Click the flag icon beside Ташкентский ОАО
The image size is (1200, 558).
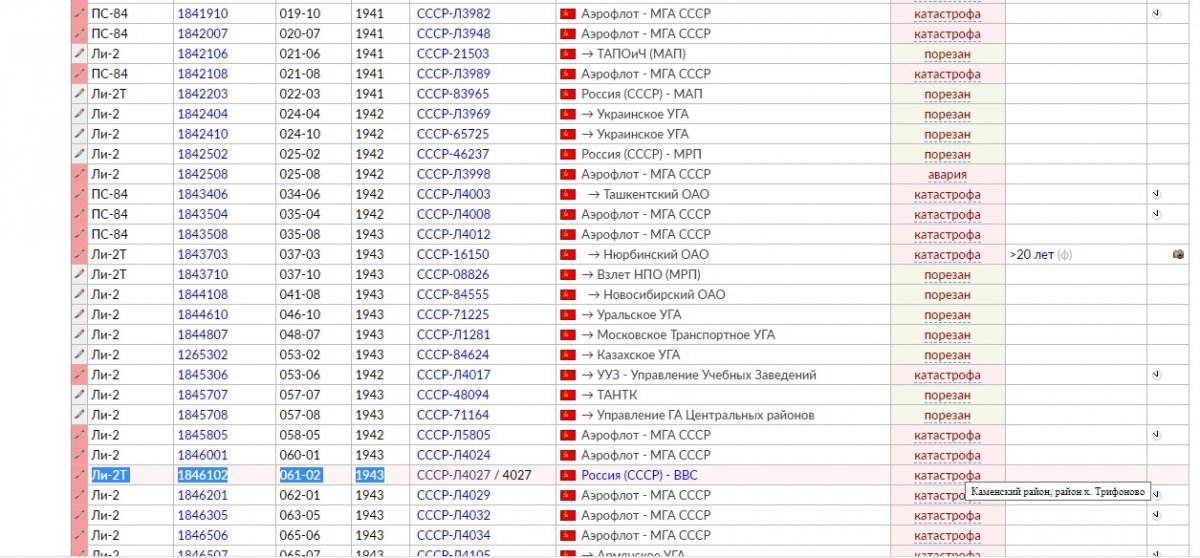click(x=569, y=194)
